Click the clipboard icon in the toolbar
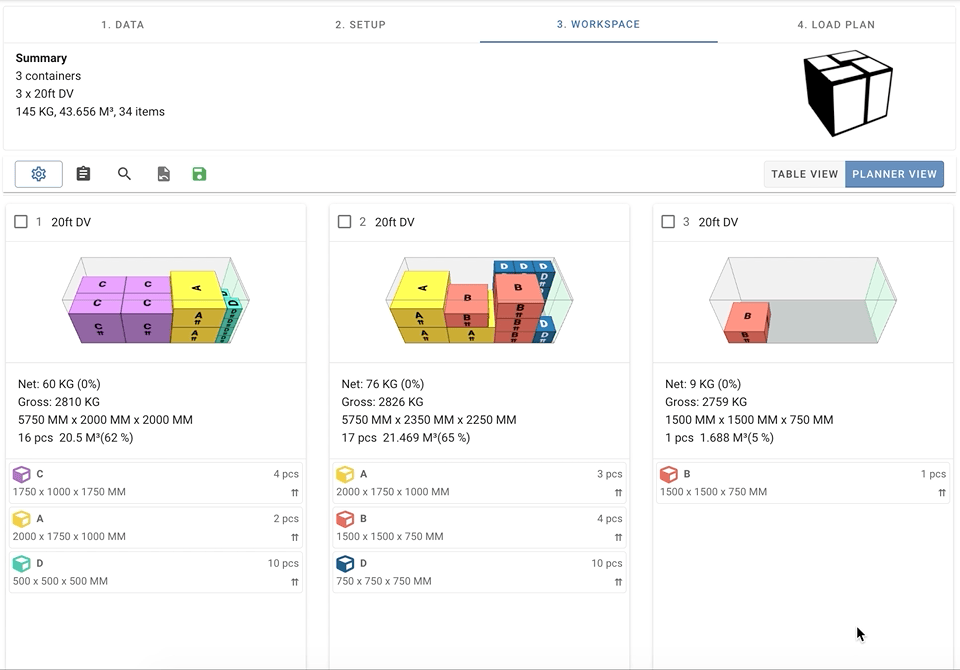 [84, 174]
